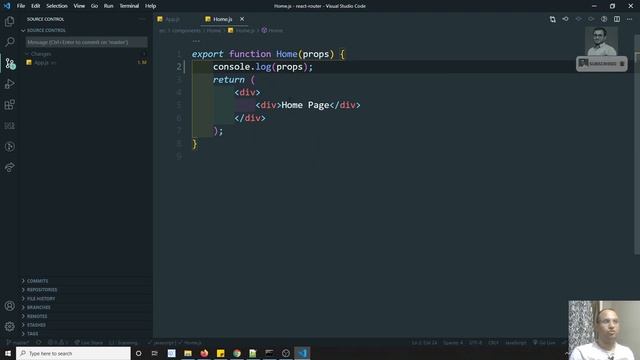Screen dimensions: 640x360
Task: Open Sticky Notes from the taskbar
Action: (220, 353)
